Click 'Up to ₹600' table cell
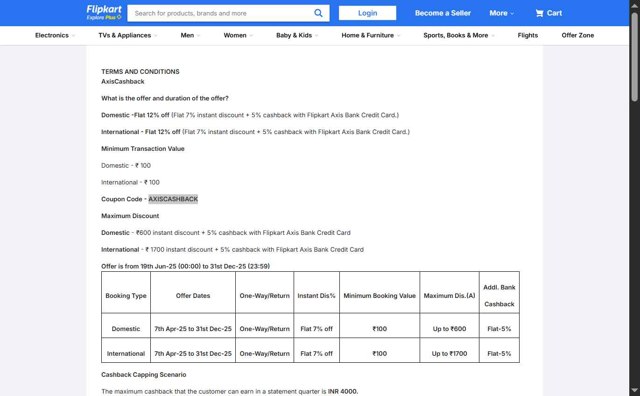Image resolution: width=640 pixels, height=396 pixels. 449,329
